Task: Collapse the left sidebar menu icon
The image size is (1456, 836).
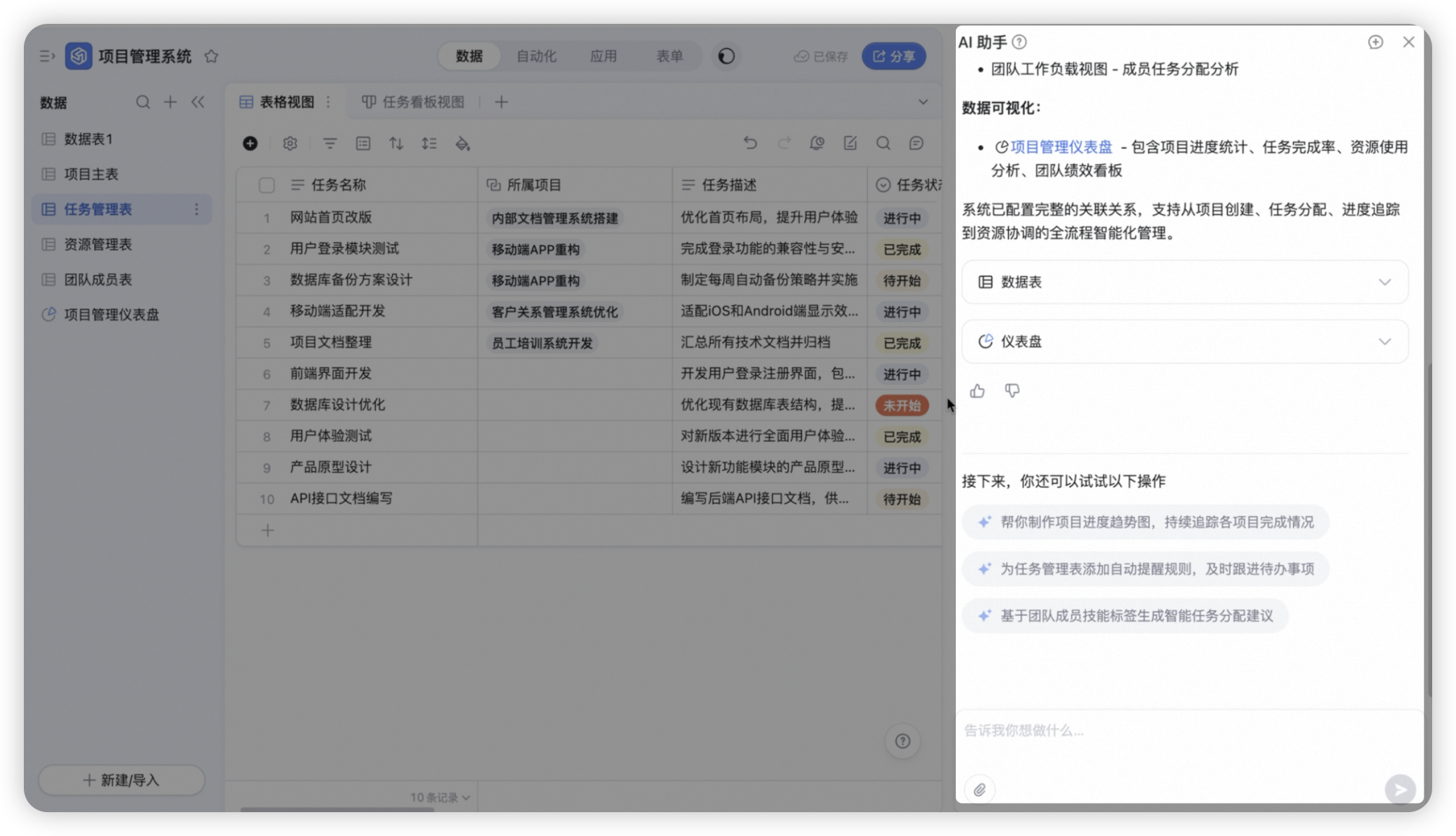Action: tap(47, 56)
